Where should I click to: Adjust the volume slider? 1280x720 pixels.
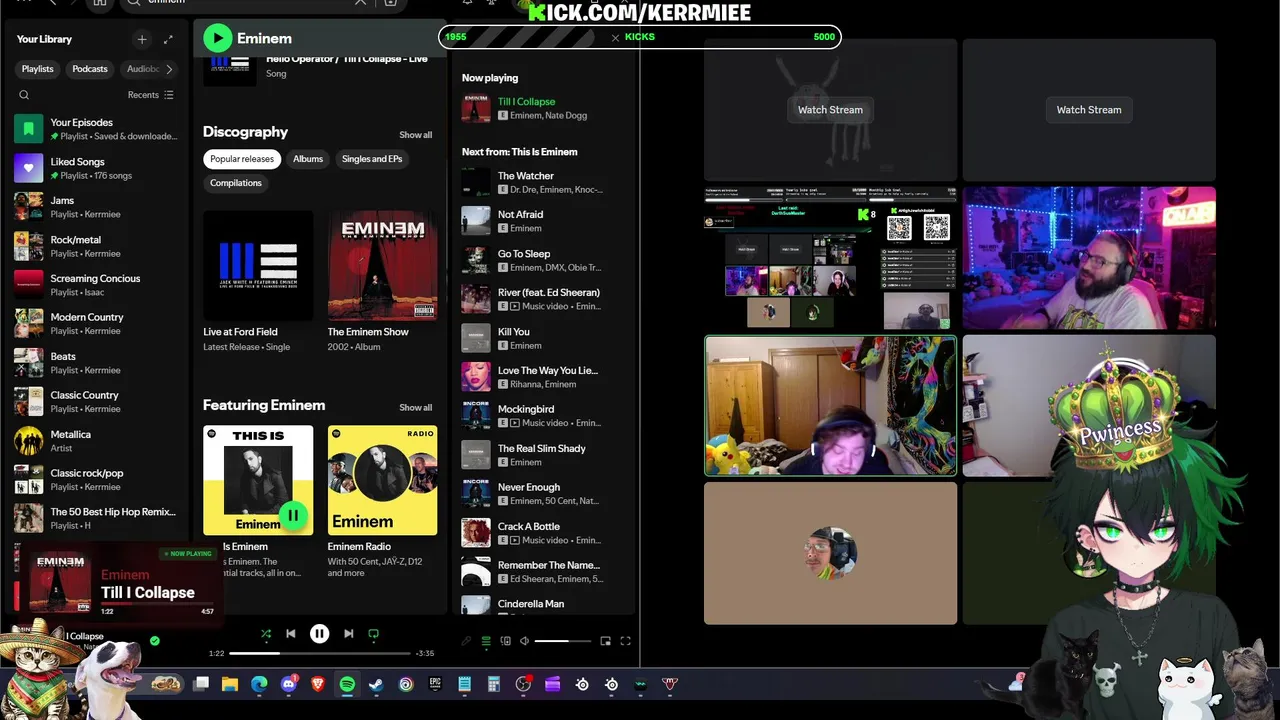[564, 641]
